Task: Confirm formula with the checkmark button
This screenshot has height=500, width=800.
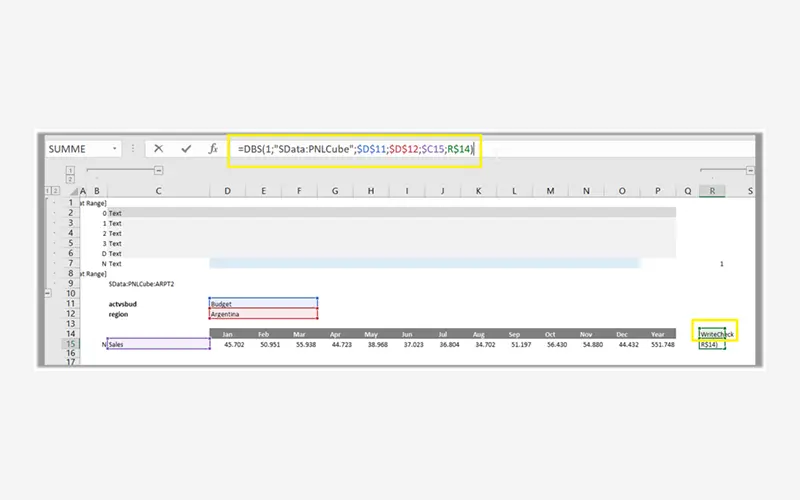Action: (x=185, y=148)
